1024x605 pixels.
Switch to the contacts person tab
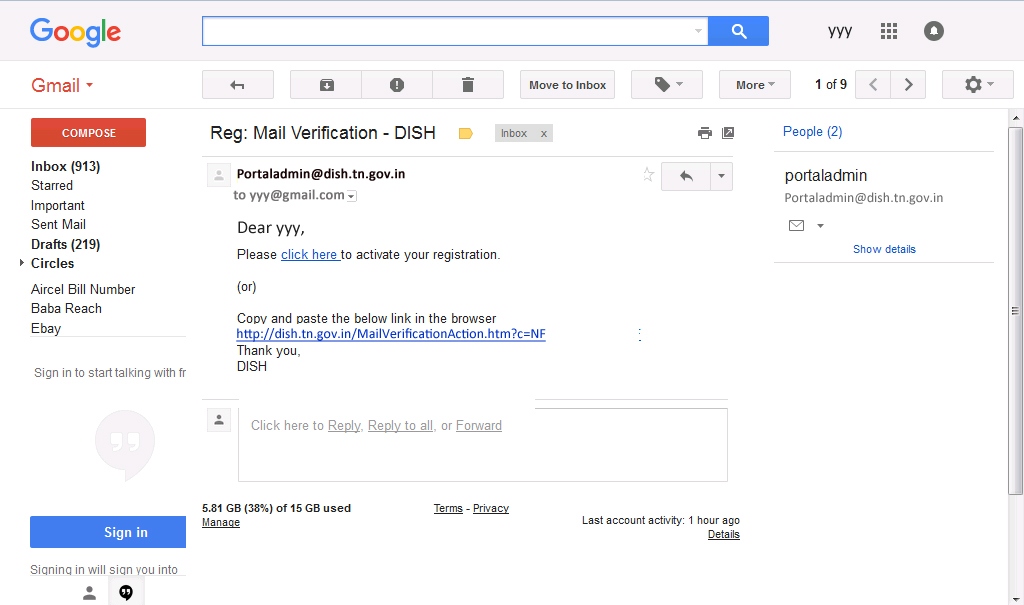pos(89,593)
